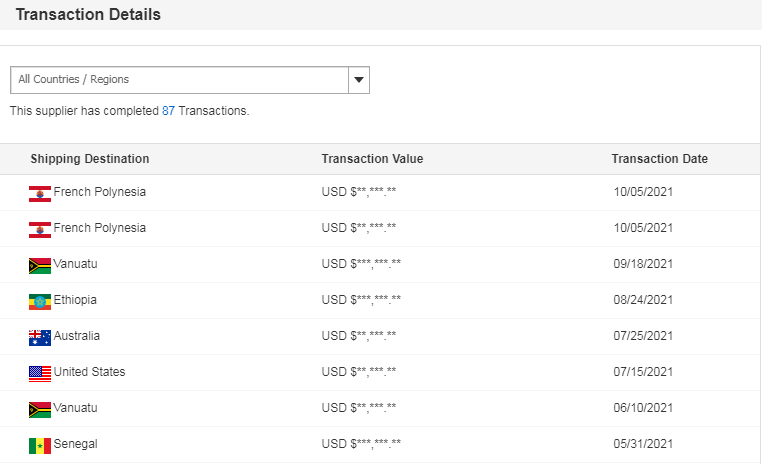762x464 pixels.
Task: Click the Vanuatu flag dated 06/10/2021
Action: (40, 409)
